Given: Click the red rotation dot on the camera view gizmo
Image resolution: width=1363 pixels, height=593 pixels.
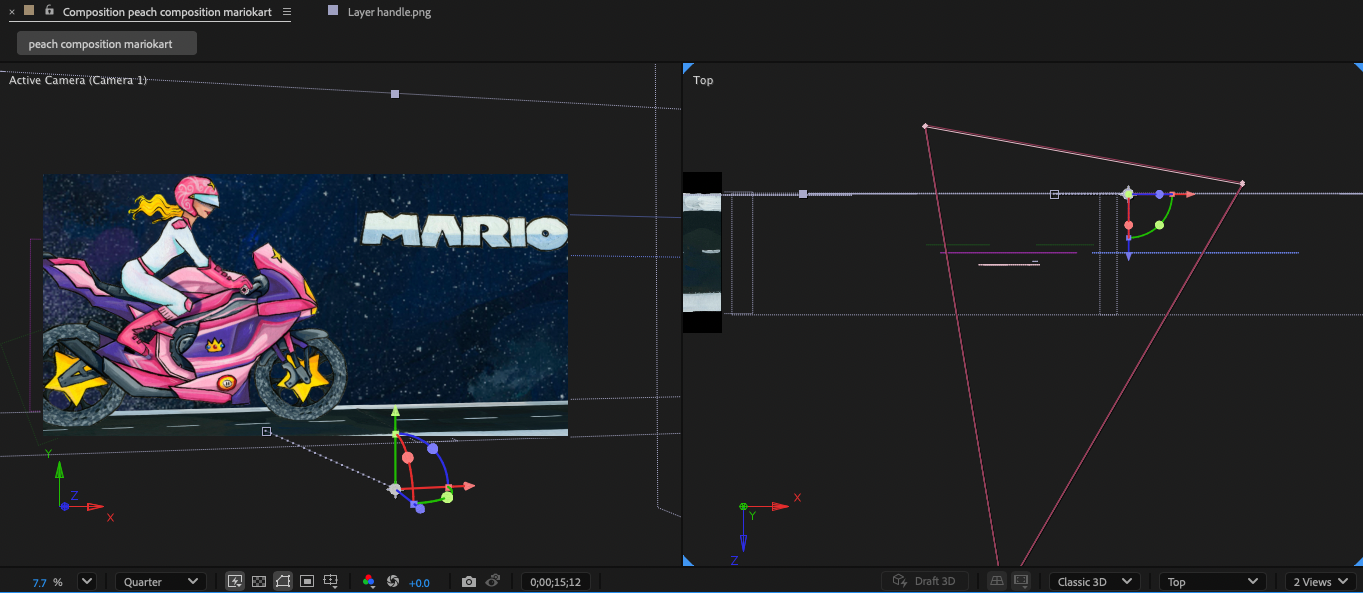Looking at the screenshot, I should (407, 458).
